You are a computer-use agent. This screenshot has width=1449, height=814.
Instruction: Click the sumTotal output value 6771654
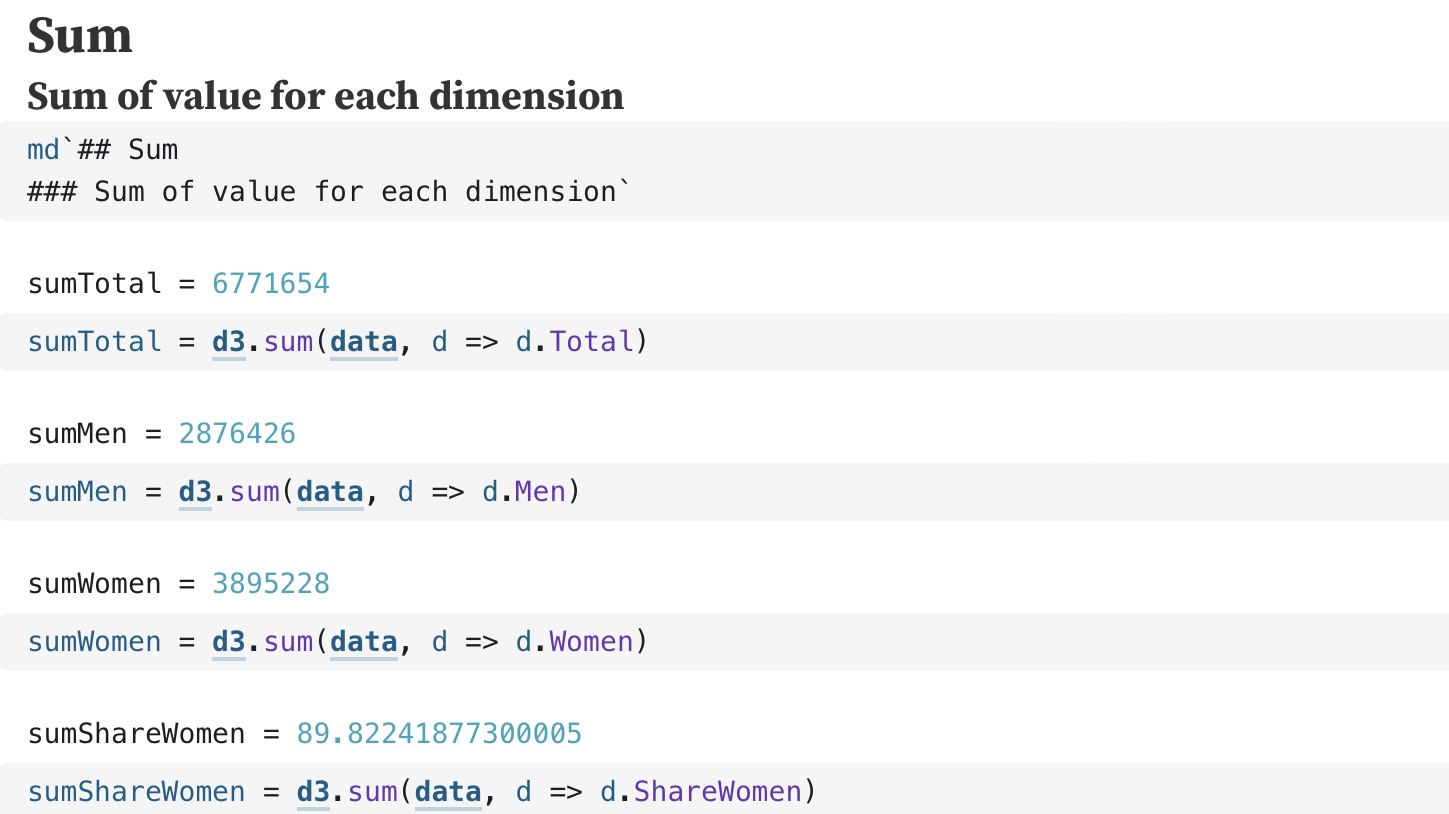[x=271, y=284]
